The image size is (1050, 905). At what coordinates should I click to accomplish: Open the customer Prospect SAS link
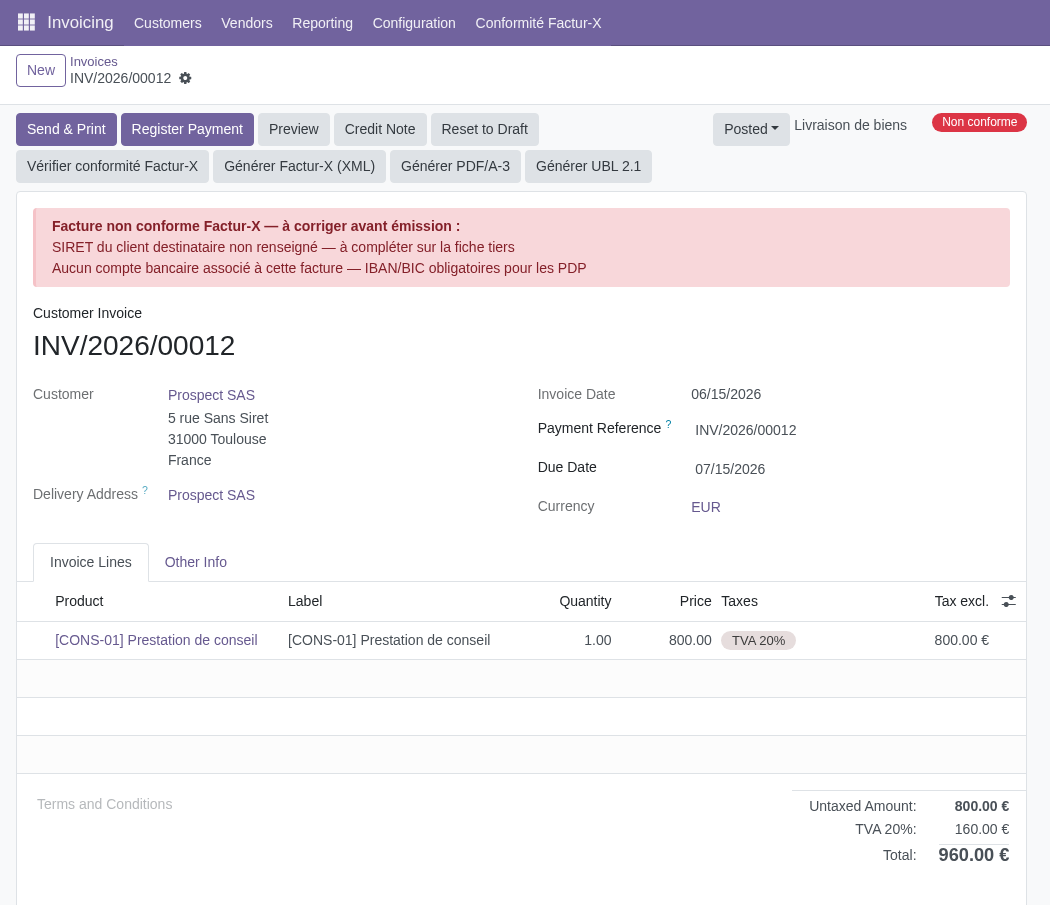pos(211,395)
